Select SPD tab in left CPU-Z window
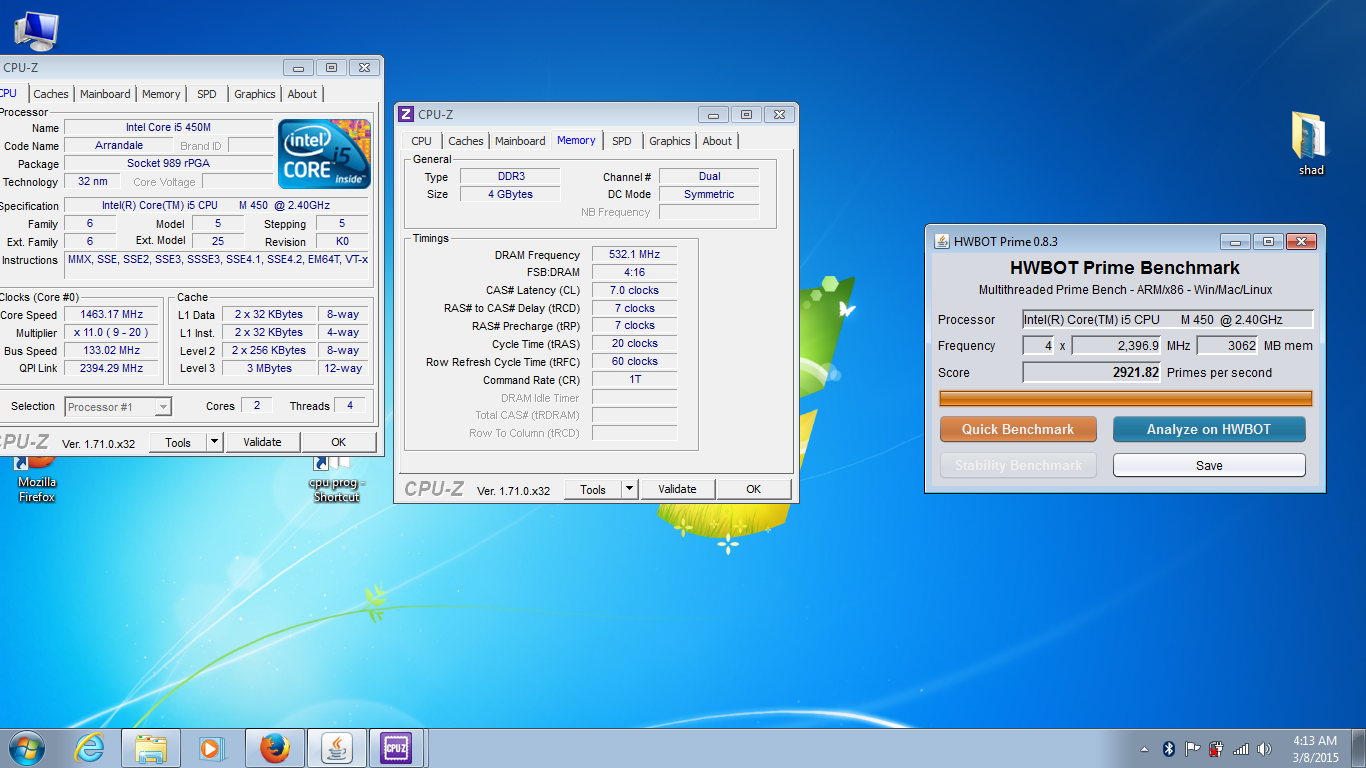Screen dimensions: 1366x768 (206, 94)
